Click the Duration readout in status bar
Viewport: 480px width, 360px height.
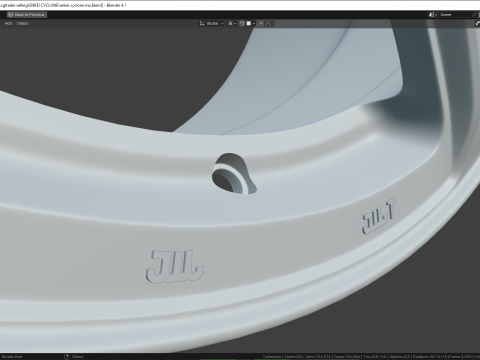443,357
